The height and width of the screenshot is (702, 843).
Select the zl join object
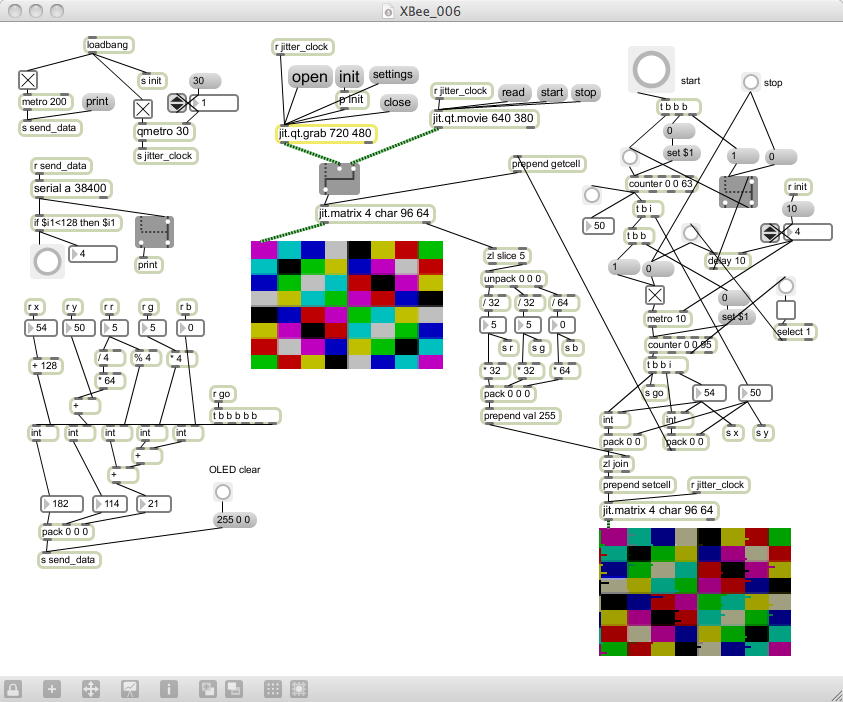[x=617, y=464]
